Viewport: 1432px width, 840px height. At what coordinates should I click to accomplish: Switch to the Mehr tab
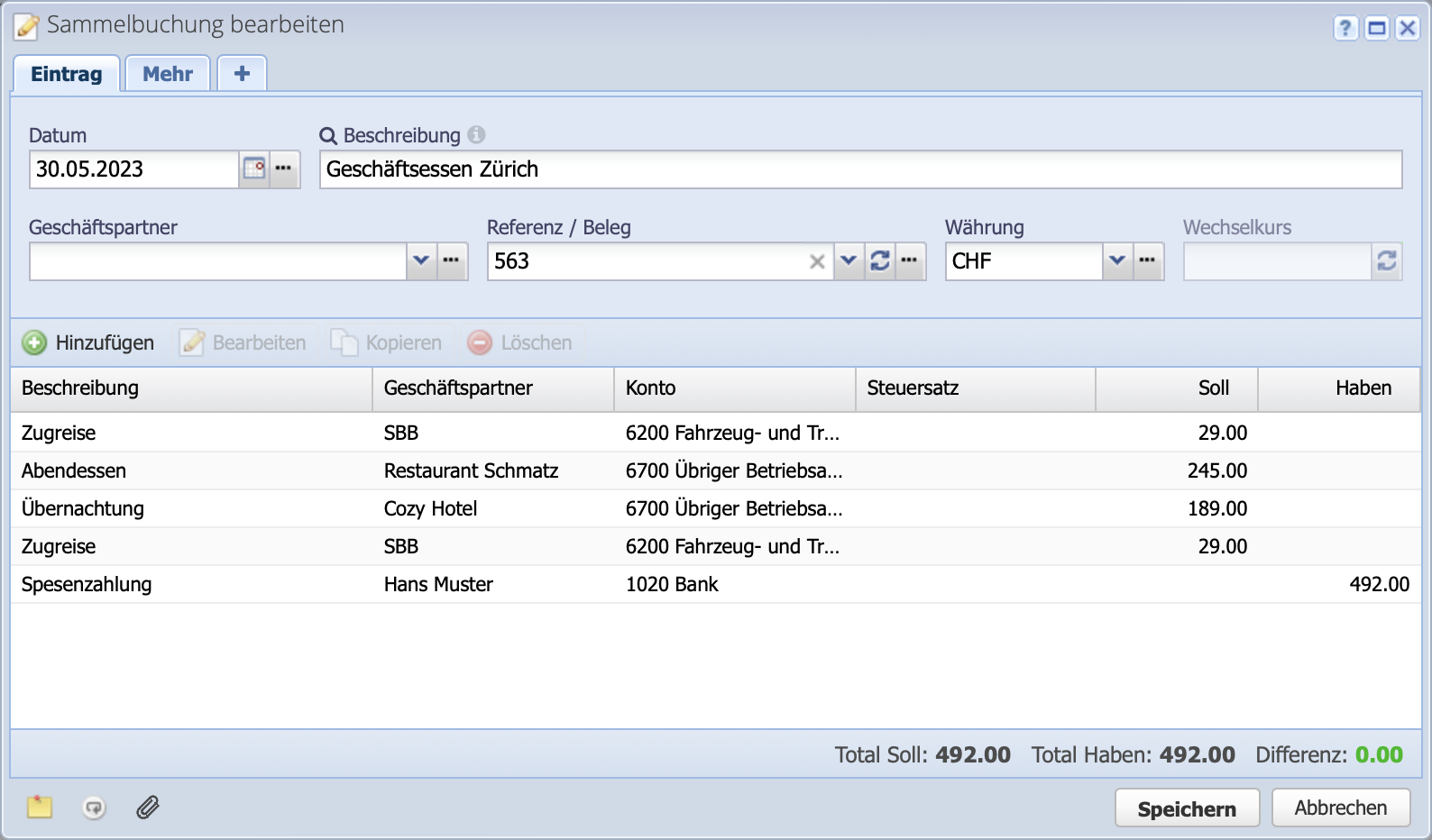pyautogui.click(x=168, y=74)
